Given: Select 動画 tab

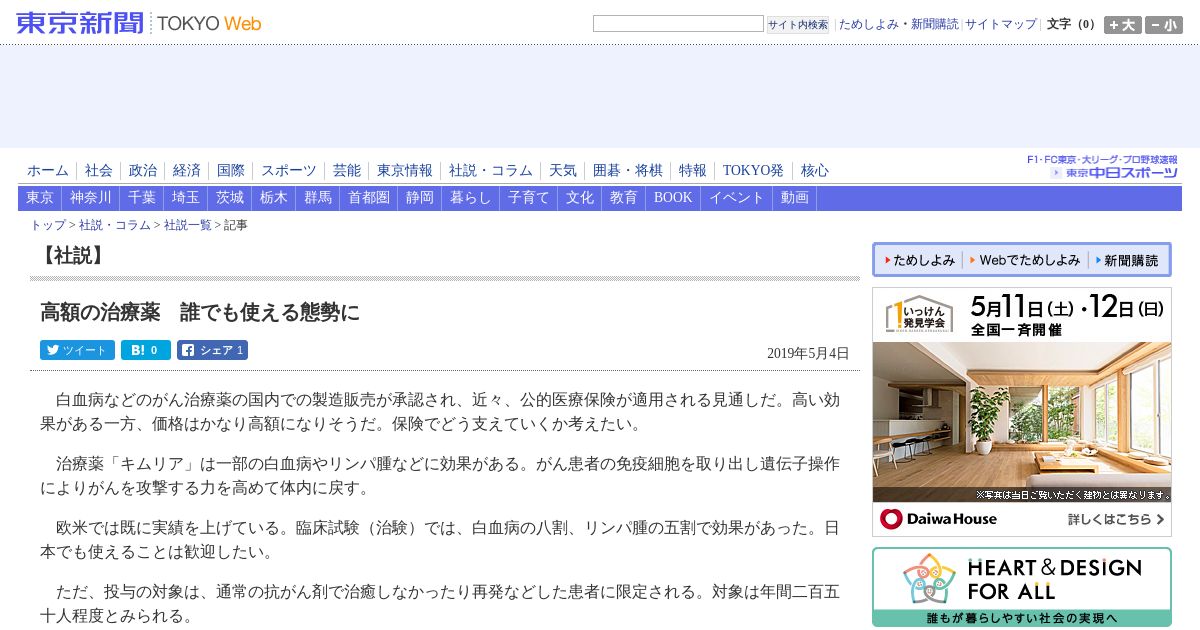Looking at the screenshot, I should tap(795, 198).
